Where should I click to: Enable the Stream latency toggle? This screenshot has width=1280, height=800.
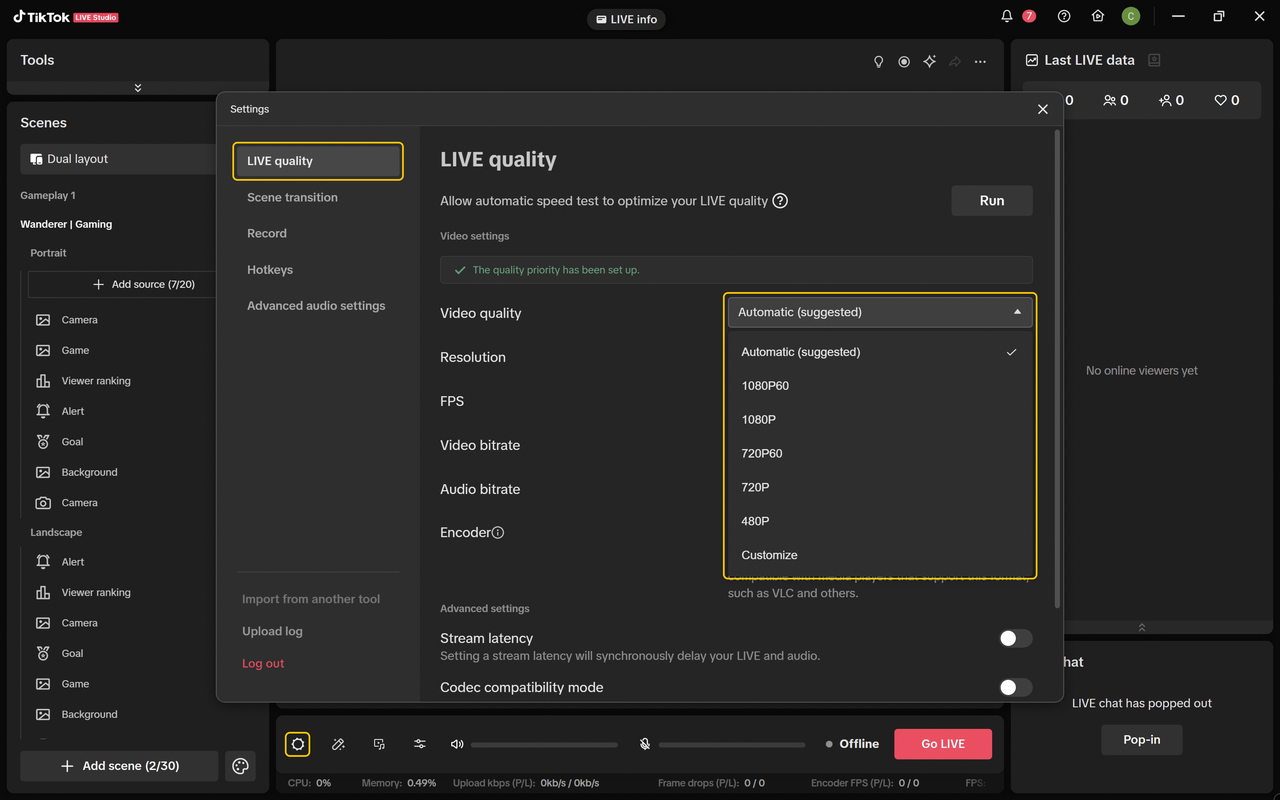(x=1015, y=638)
